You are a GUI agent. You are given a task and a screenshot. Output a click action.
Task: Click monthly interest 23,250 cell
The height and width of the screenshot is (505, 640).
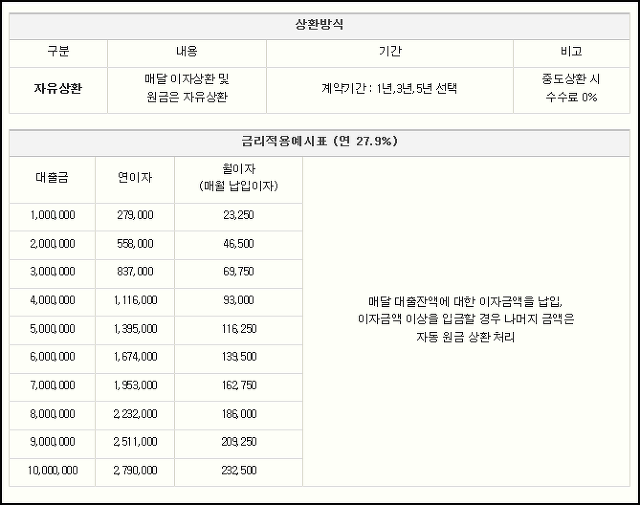point(238,217)
